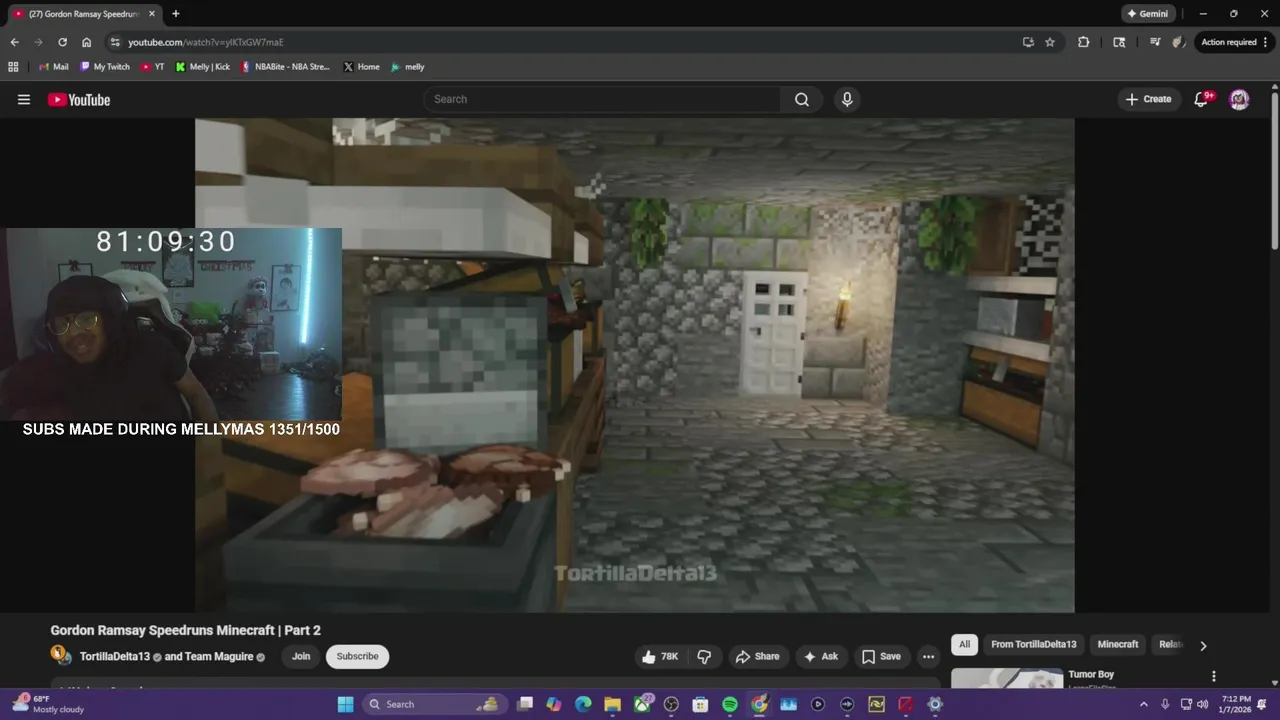The image size is (1280, 720).
Task: Open Microsoft Edge from the taskbar
Action: point(583,704)
